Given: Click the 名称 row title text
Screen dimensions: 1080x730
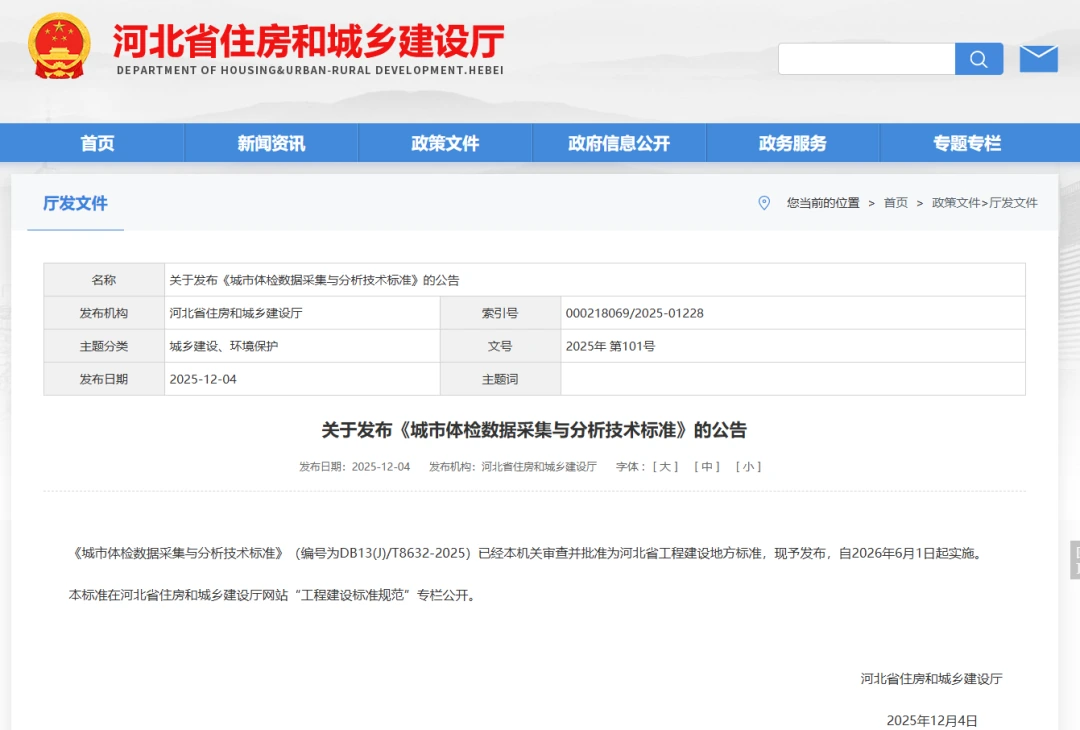Looking at the screenshot, I should [x=314, y=280].
